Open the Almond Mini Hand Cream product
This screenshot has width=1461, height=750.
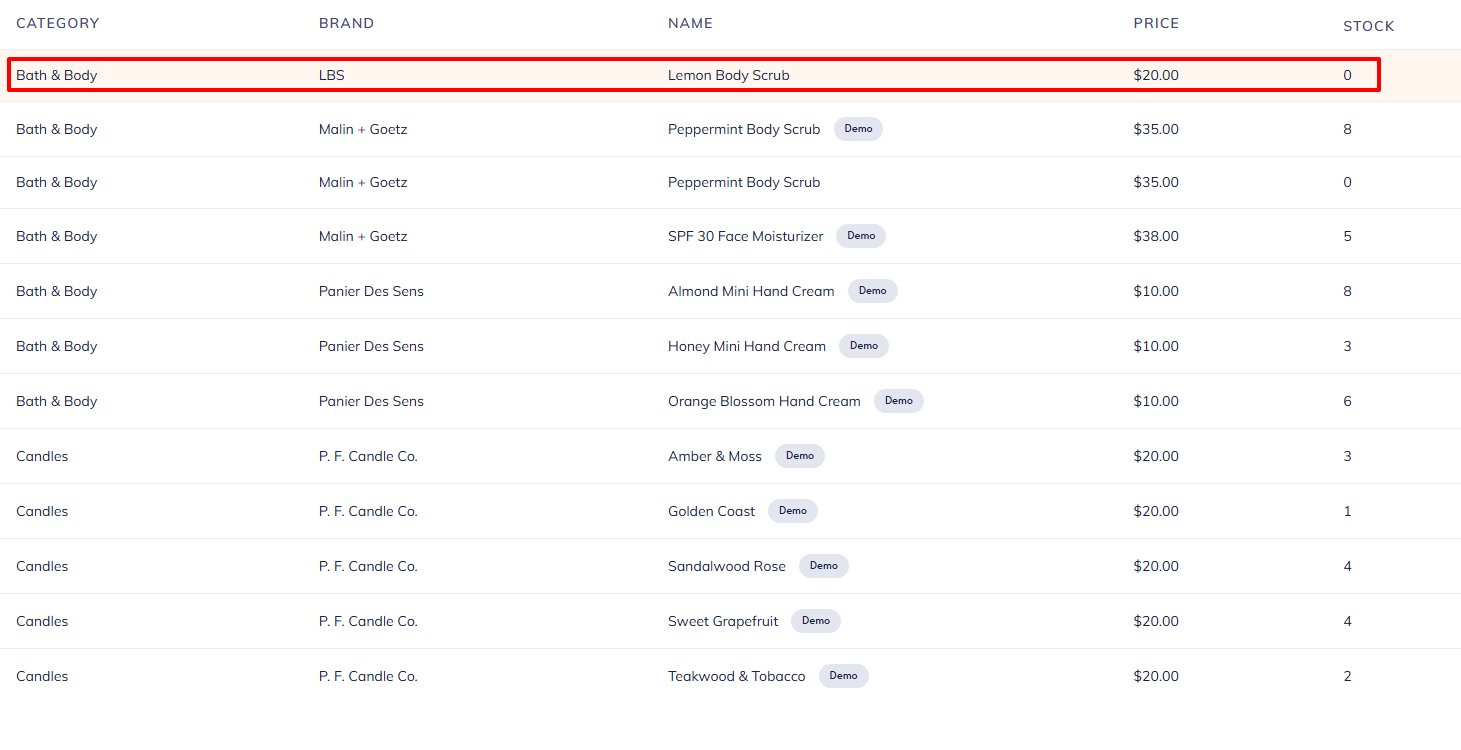coord(750,291)
